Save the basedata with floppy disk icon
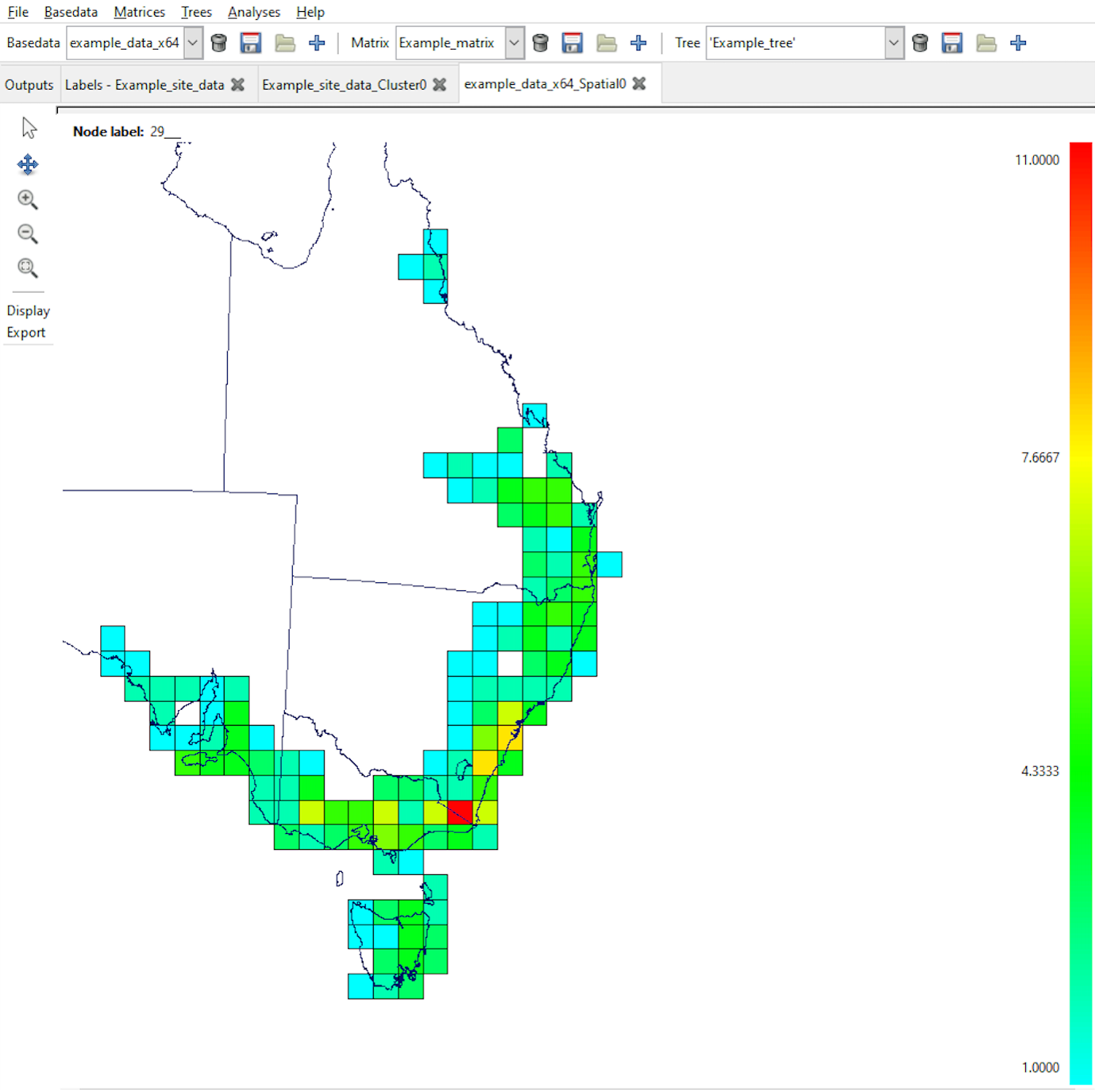1099x1092 pixels. (251, 43)
